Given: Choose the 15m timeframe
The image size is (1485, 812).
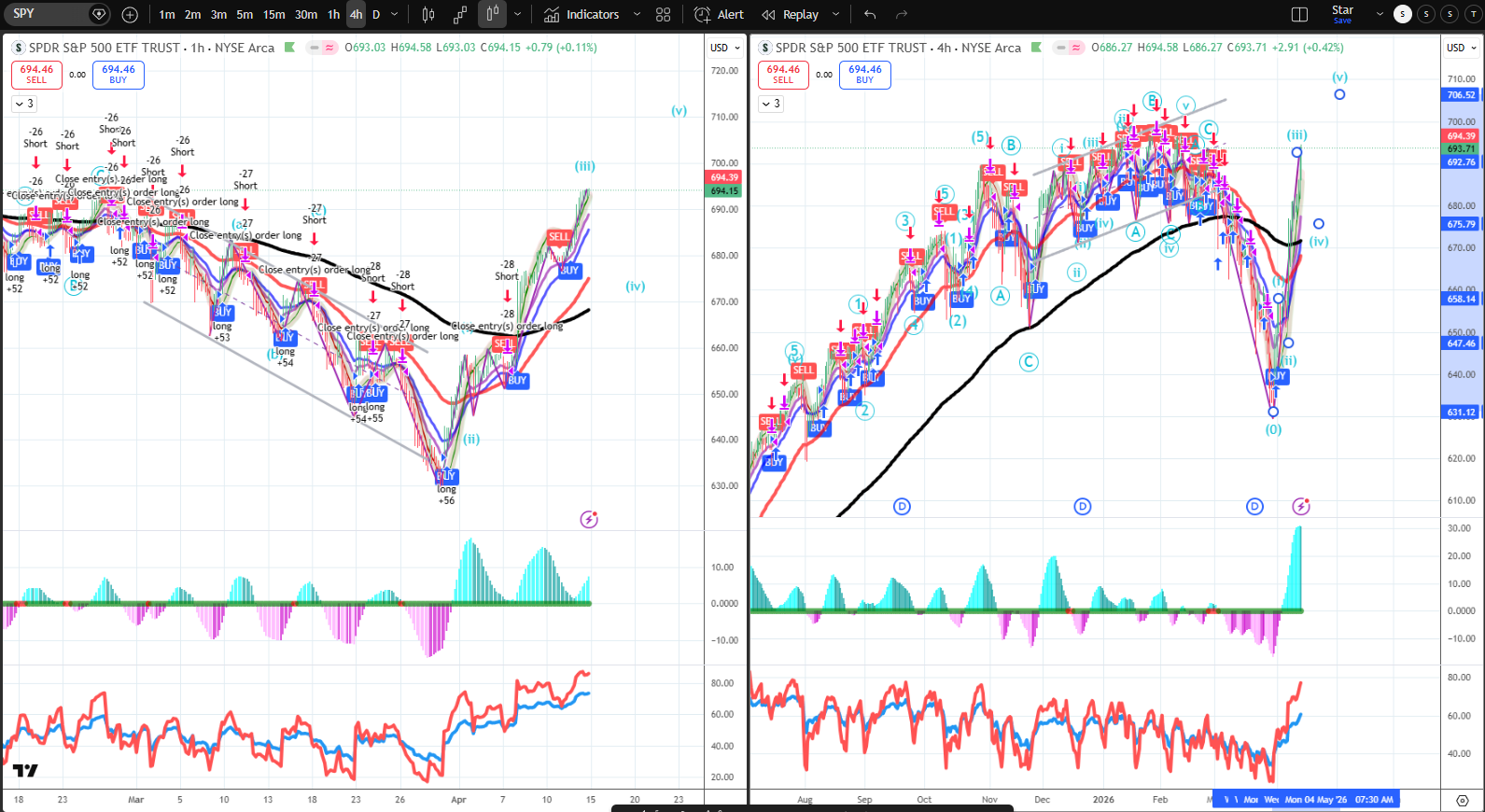Looking at the screenshot, I should click(273, 14).
